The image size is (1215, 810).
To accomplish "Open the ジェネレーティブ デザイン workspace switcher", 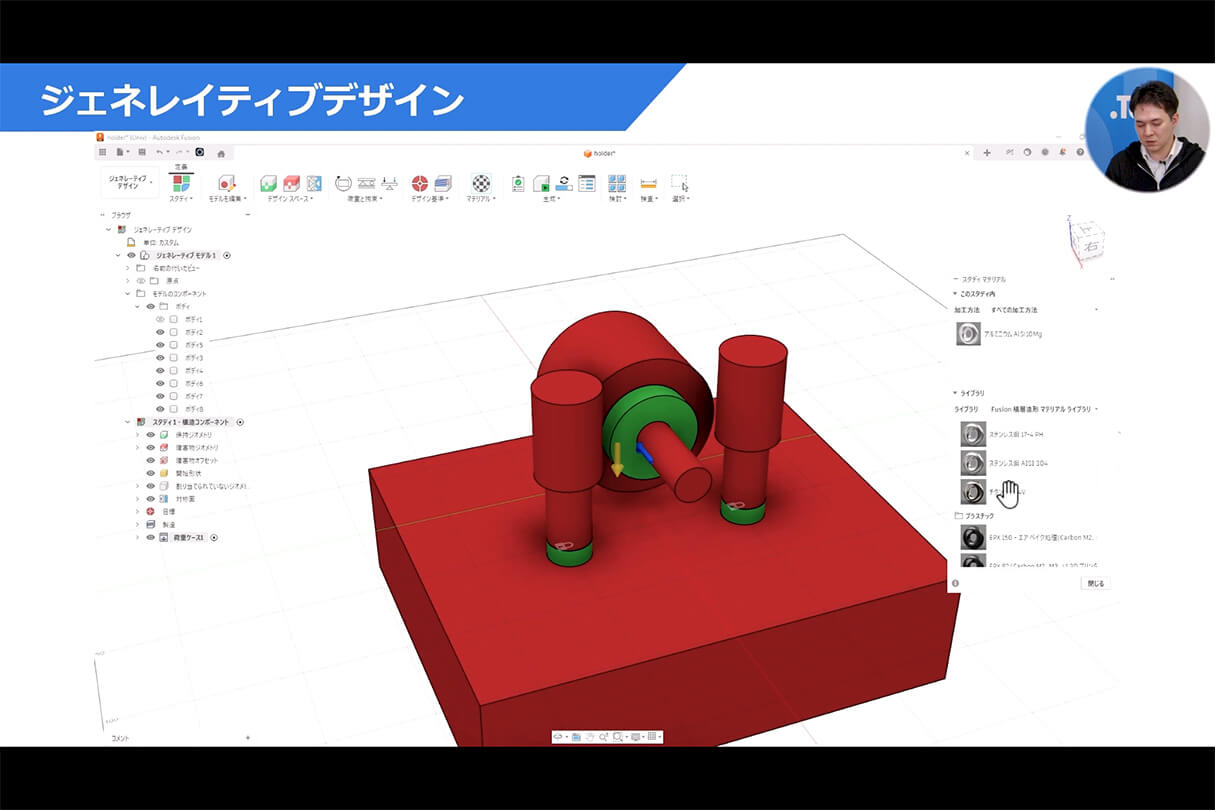I will [130, 182].
